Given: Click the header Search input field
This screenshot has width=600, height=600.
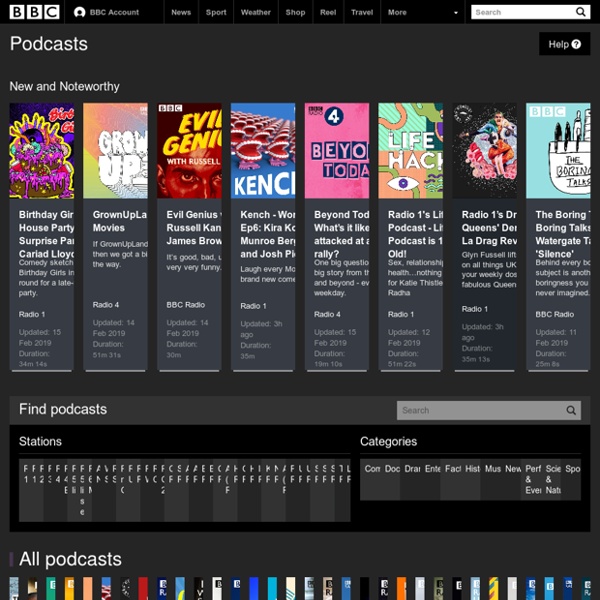Looking at the screenshot, I should click(523, 12).
